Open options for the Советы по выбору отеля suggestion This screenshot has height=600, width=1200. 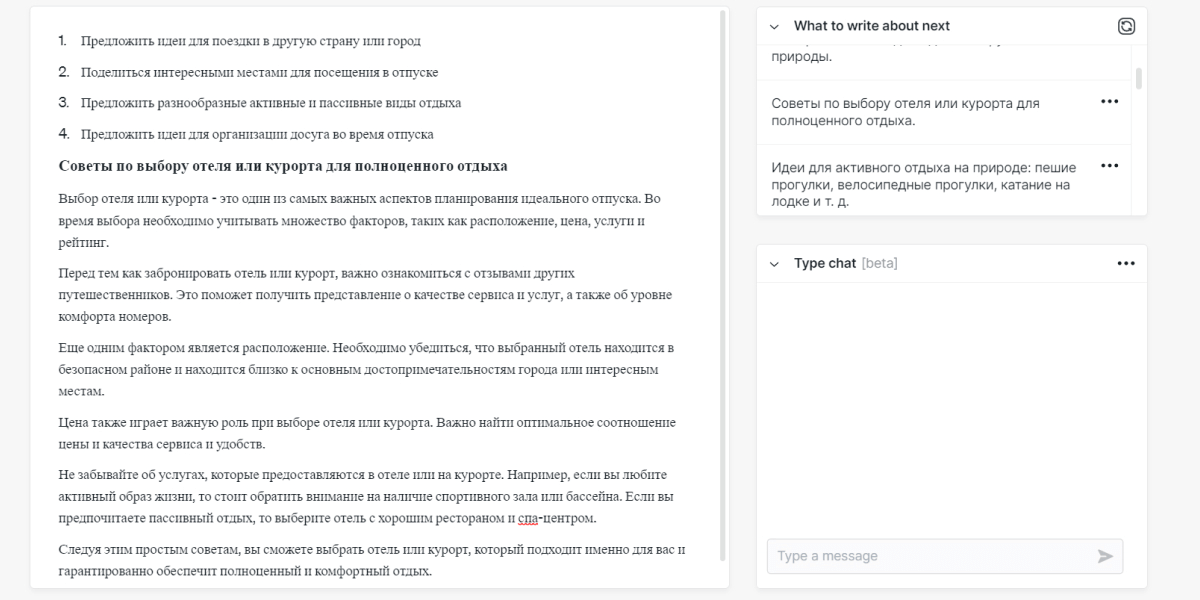pyautogui.click(x=1109, y=101)
